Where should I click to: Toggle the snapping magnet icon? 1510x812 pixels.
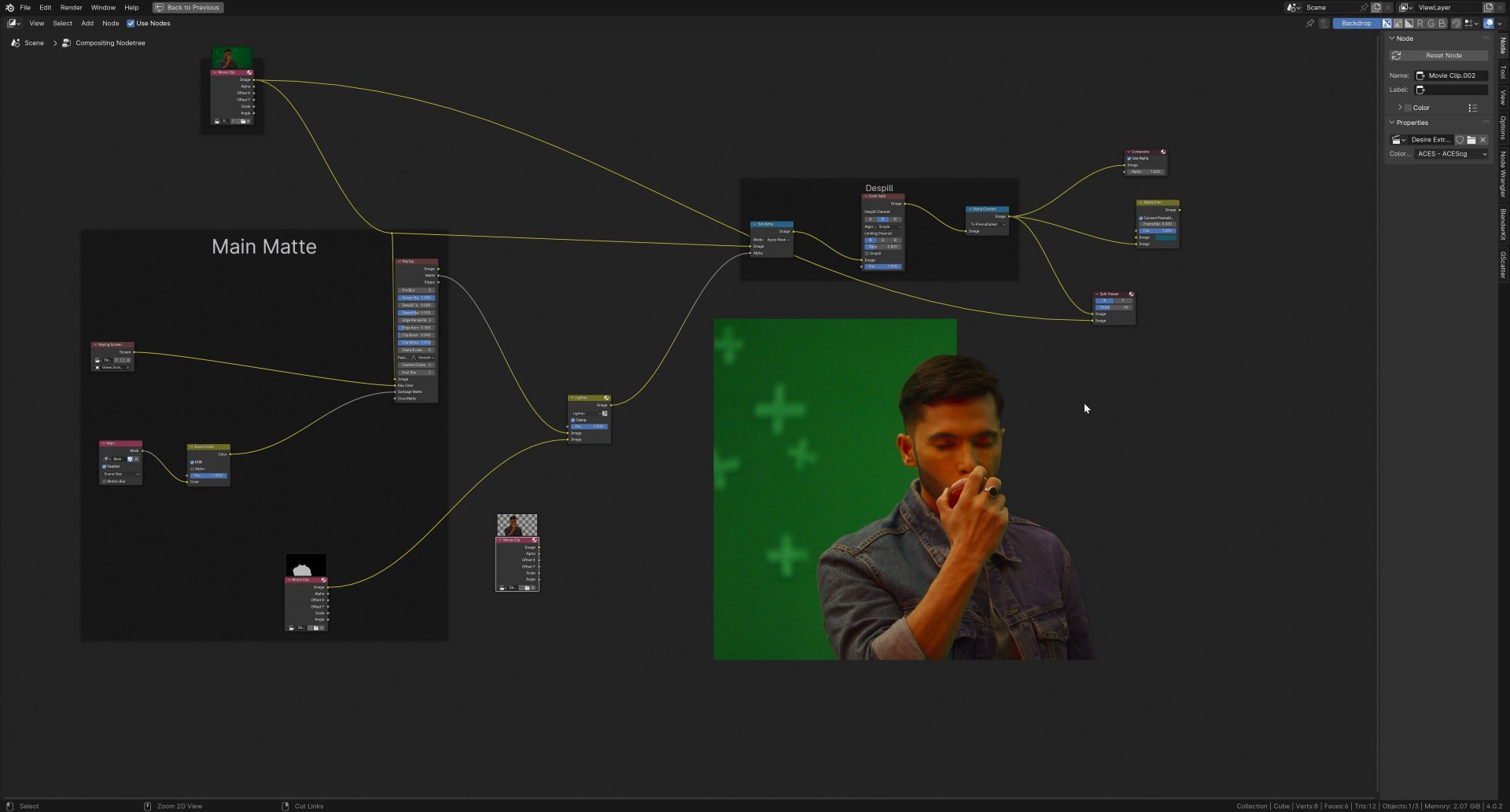click(1457, 24)
